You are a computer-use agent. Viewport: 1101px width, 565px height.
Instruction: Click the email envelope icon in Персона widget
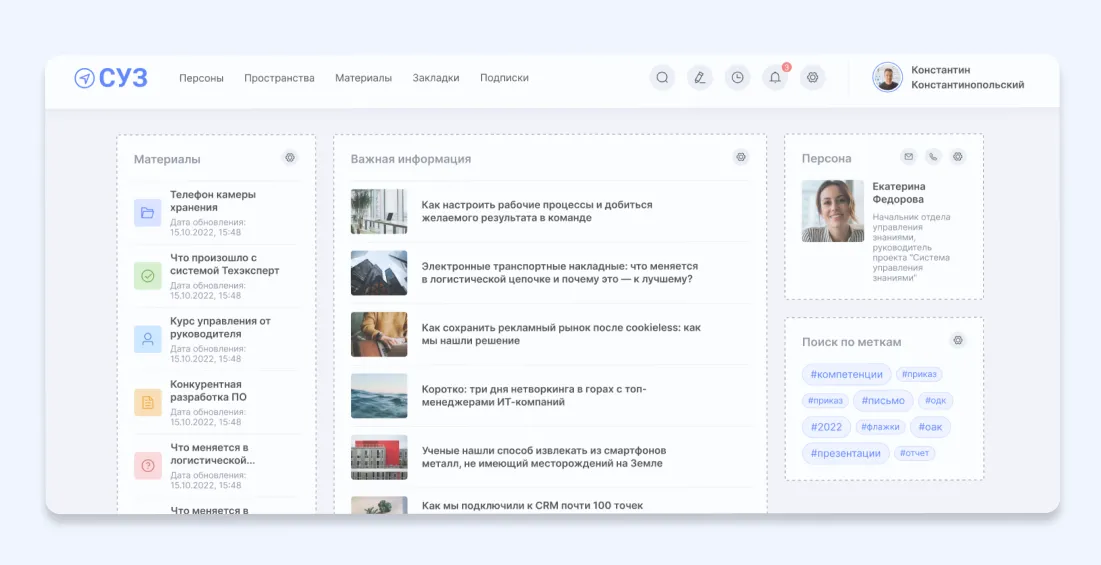(x=908, y=157)
